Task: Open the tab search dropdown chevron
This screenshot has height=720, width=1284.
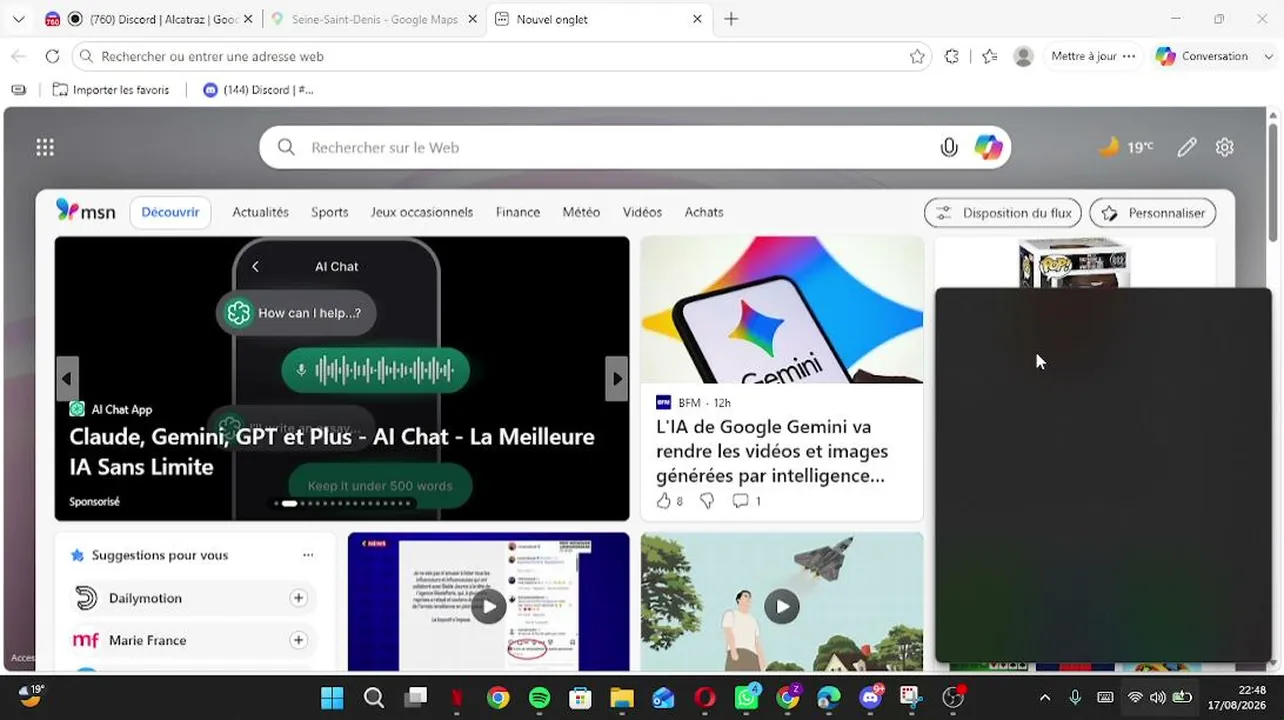Action: pyautogui.click(x=18, y=19)
